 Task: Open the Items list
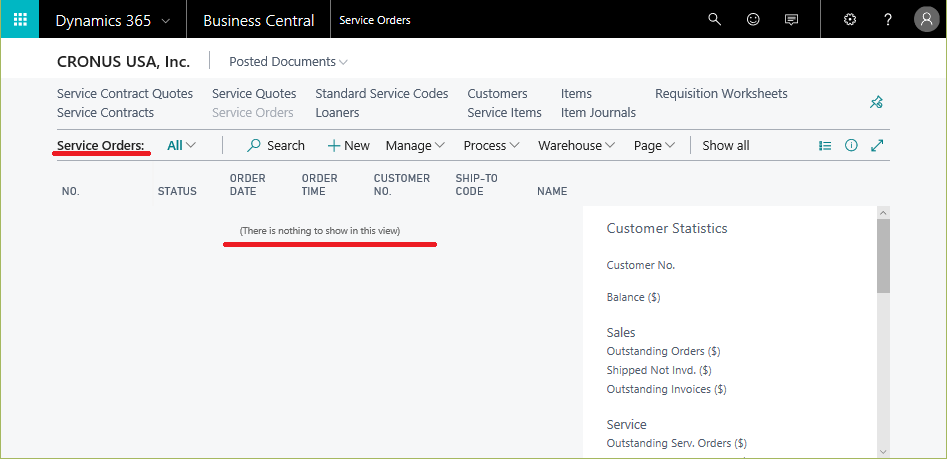click(576, 94)
